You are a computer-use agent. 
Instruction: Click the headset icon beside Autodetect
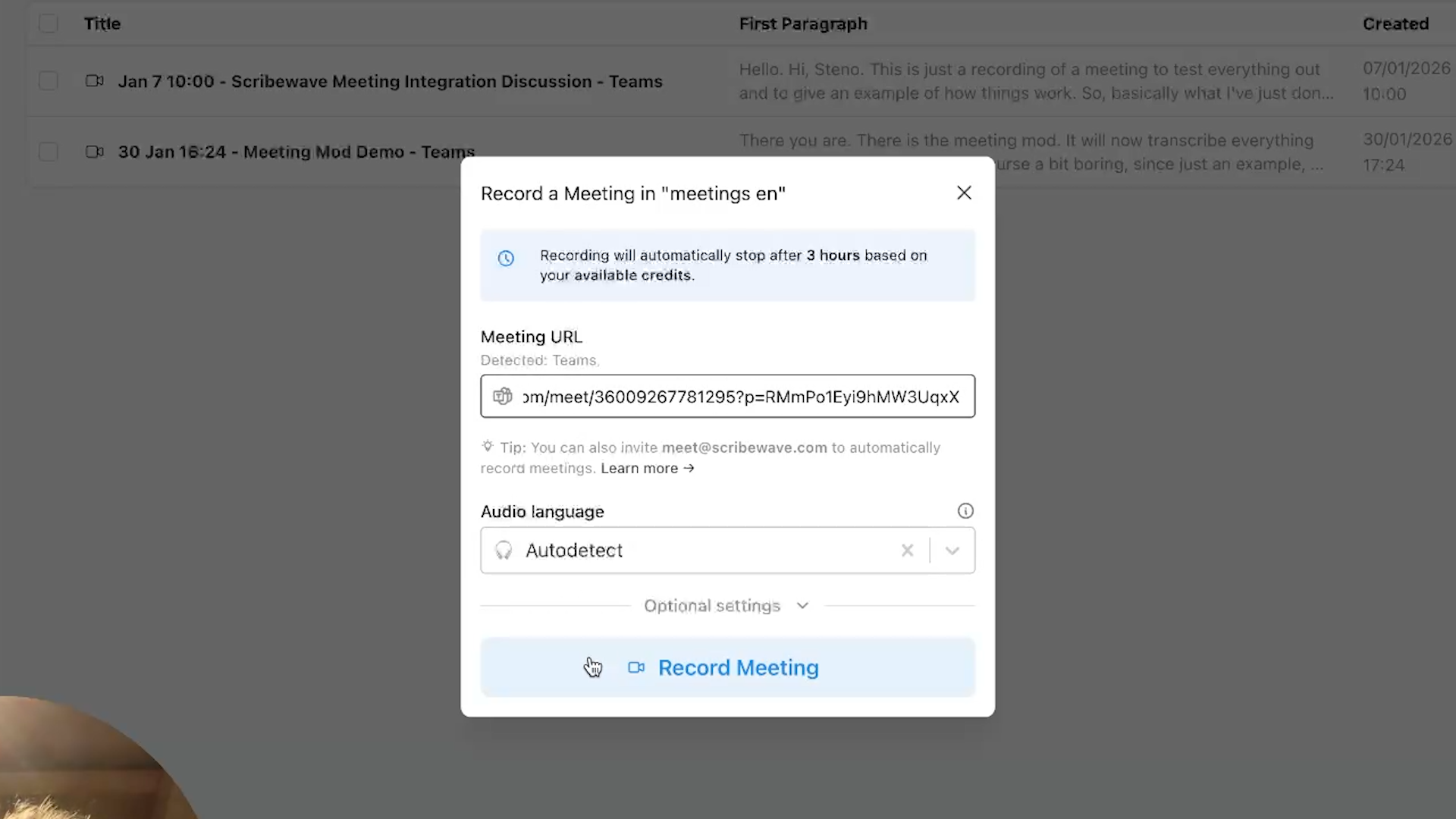click(504, 551)
